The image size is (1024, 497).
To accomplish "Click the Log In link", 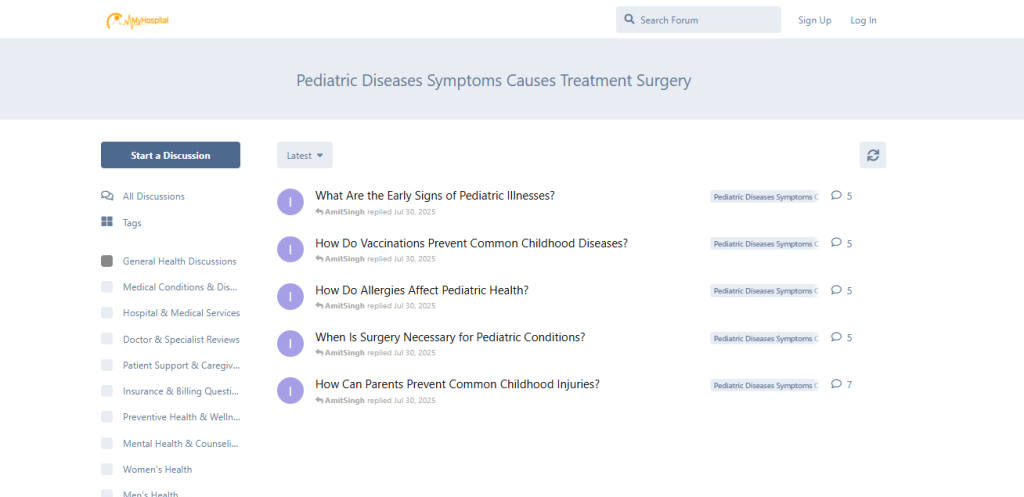I will coord(863,20).
